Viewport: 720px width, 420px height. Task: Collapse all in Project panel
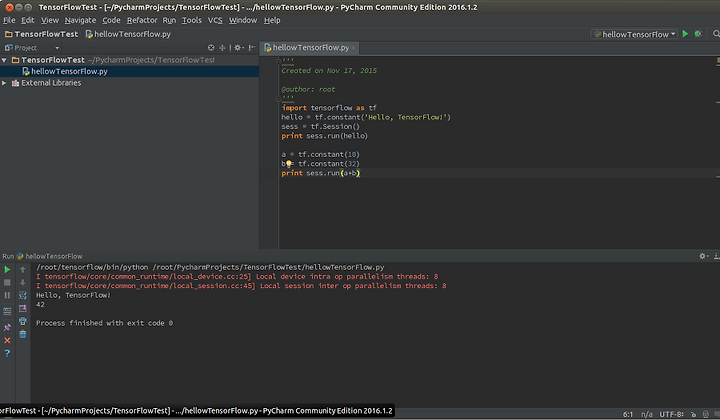[x=222, y=47]
